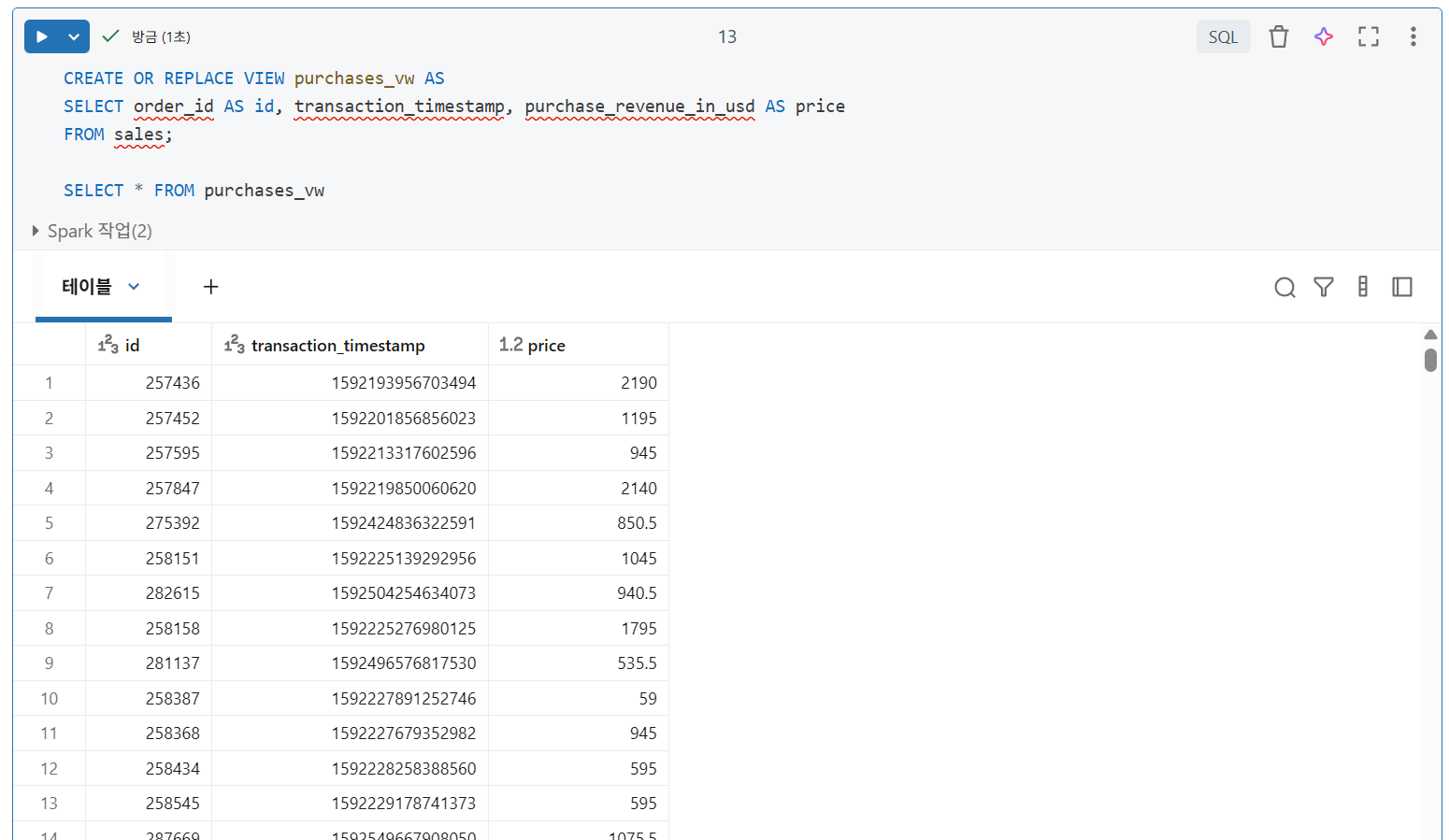Image resolution: width=1449 pixels, height=840 pixels.
Task: Select the id cell 258387
Action: (x=149, y=698)
